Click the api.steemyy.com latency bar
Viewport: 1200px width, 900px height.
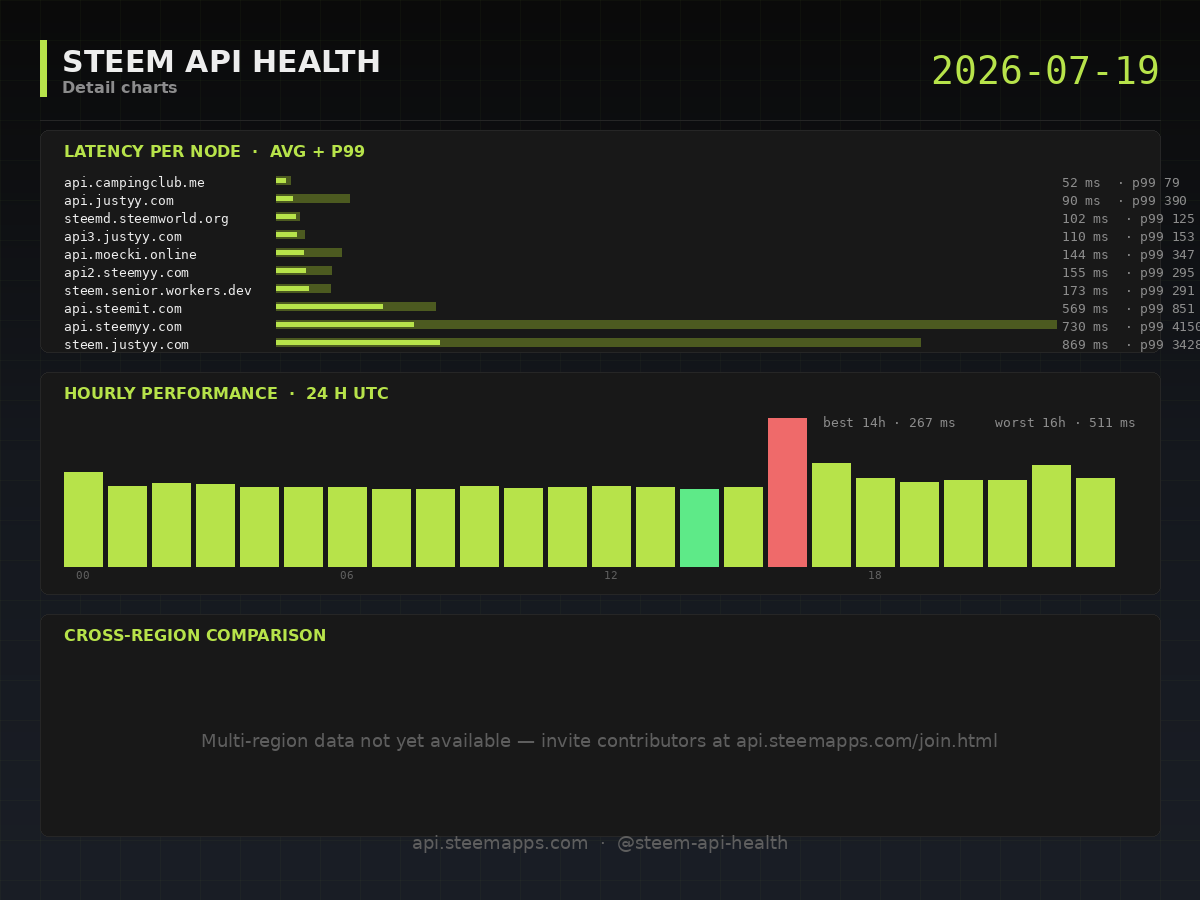[x=666, y=325]
